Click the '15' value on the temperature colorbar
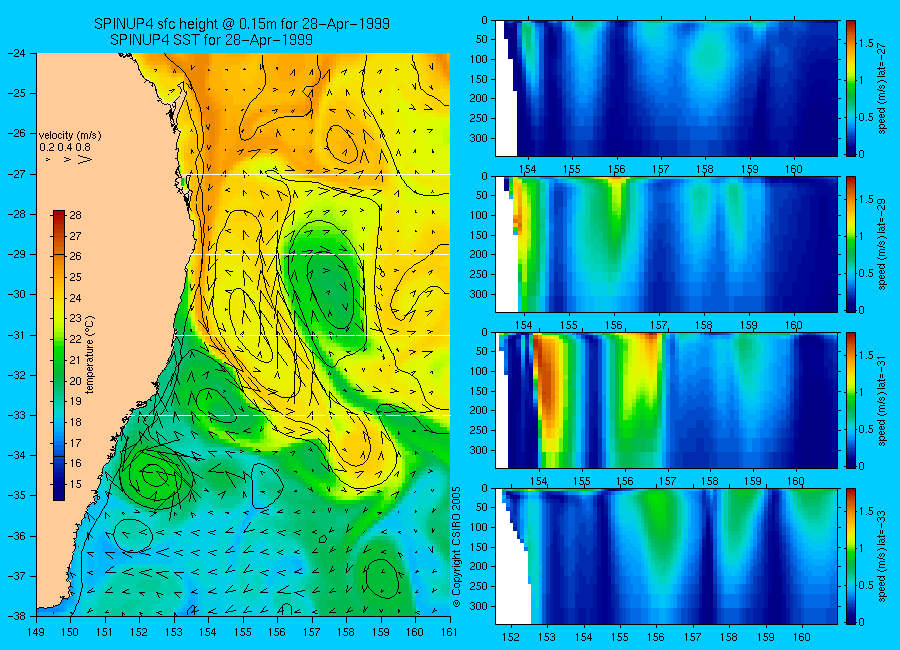This screenshot has width=900, height=650. click(x=75, y=484)
